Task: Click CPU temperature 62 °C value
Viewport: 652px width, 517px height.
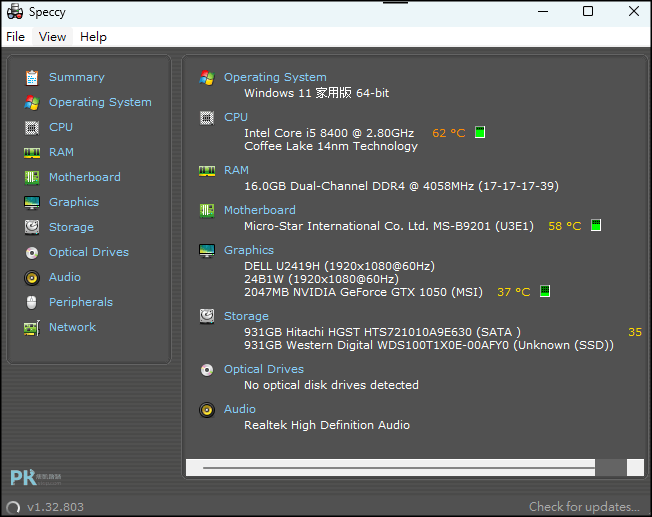Action: (x=449, y=133)
